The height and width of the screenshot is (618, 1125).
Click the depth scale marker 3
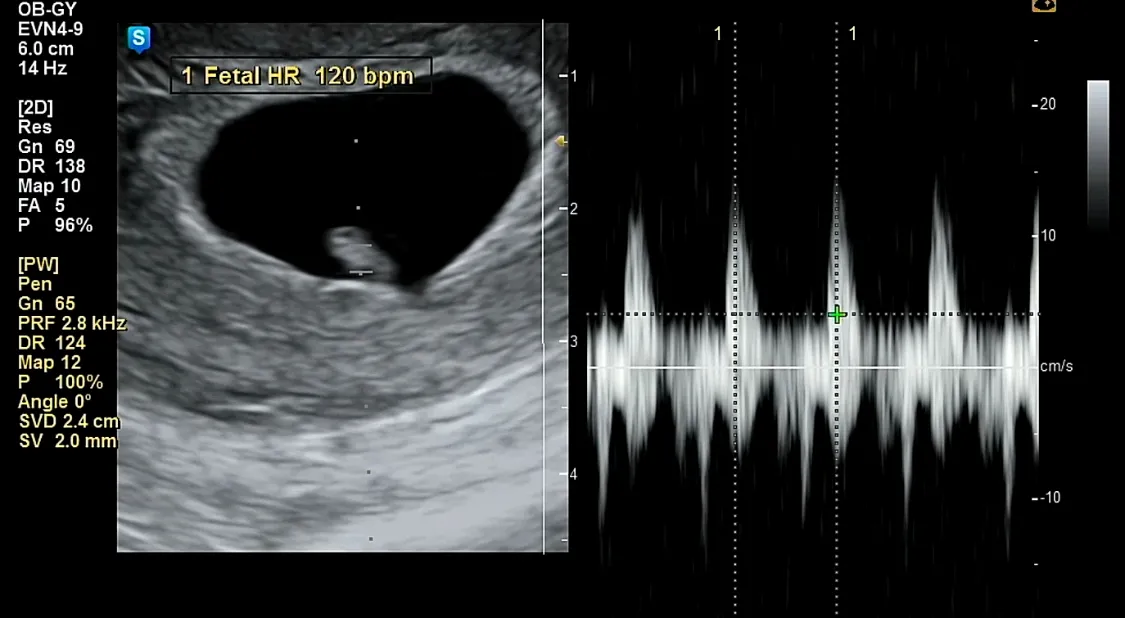pos(573,341)
